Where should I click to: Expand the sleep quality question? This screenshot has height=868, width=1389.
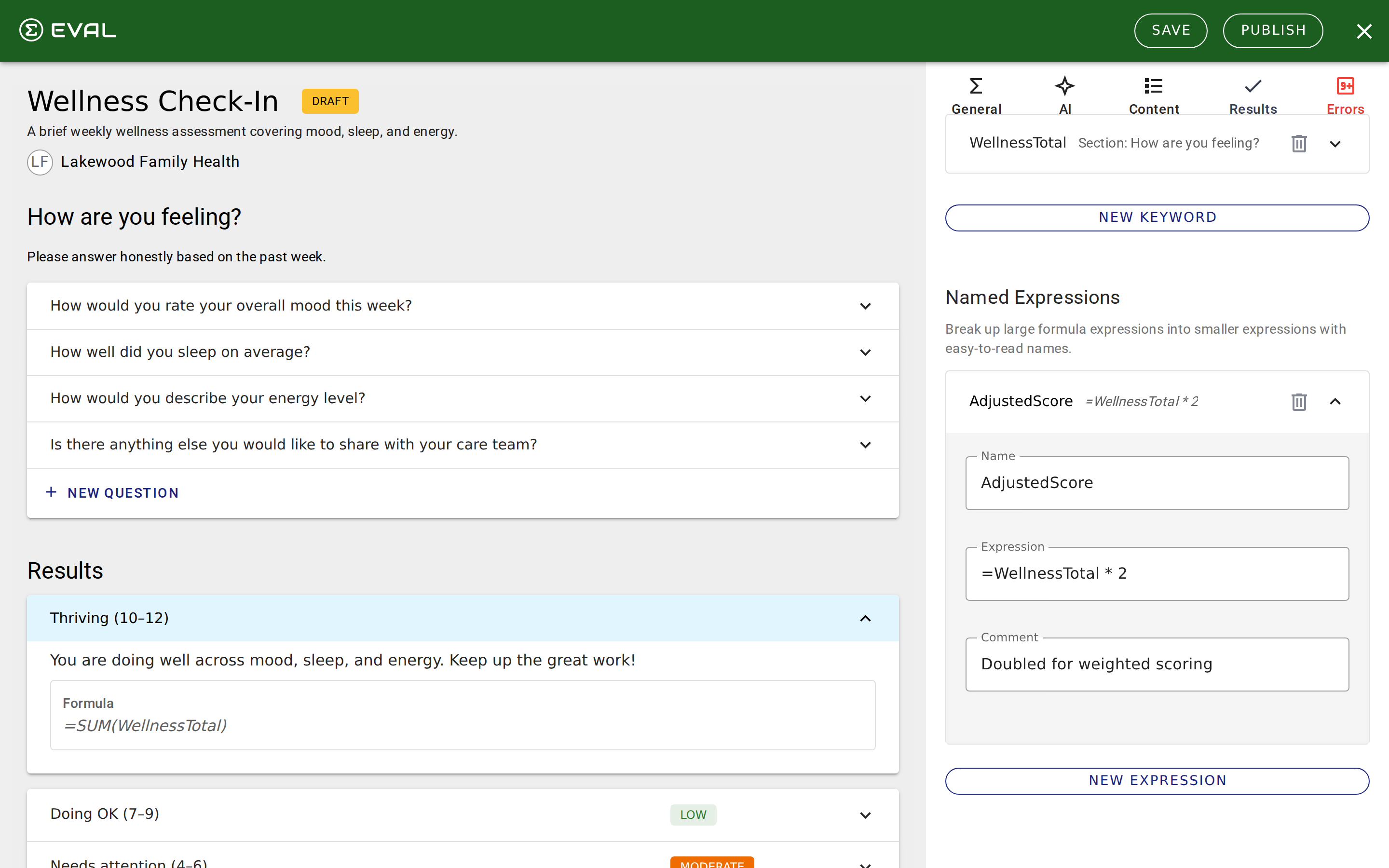click(x=866, y=352)
